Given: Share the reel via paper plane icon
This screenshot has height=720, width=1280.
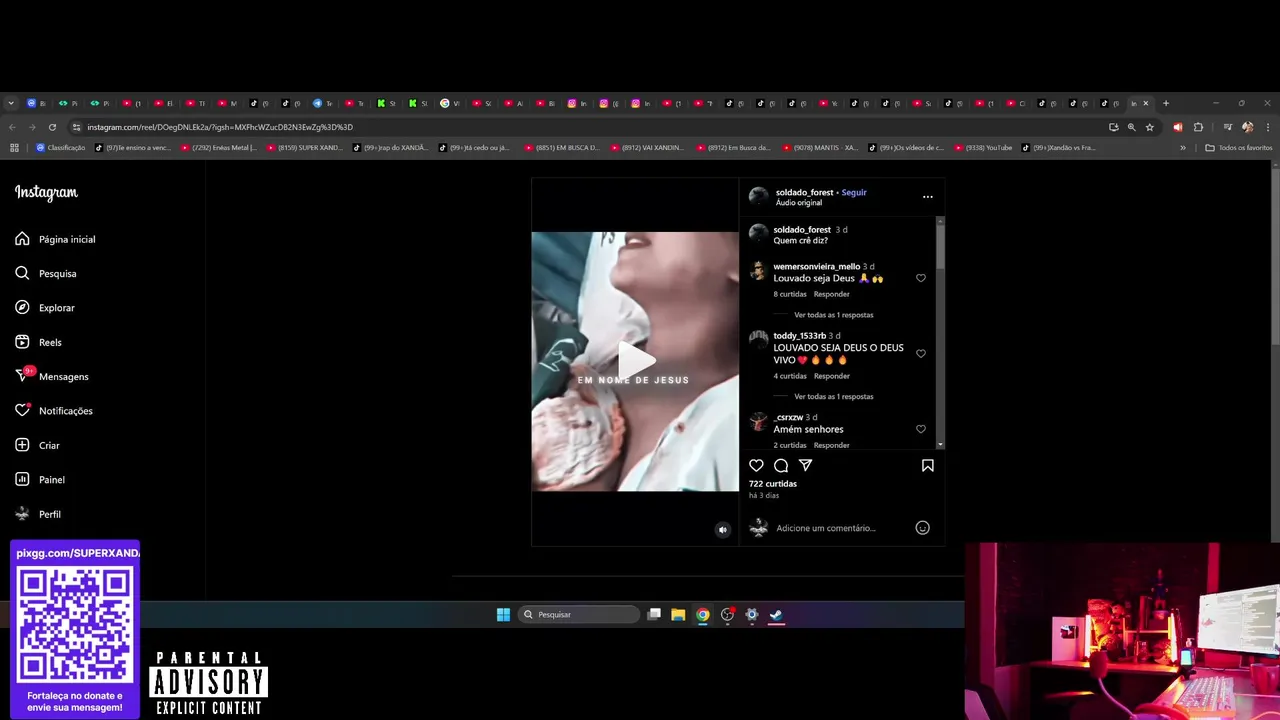Looking at the screenshot, I should [805, 465].
